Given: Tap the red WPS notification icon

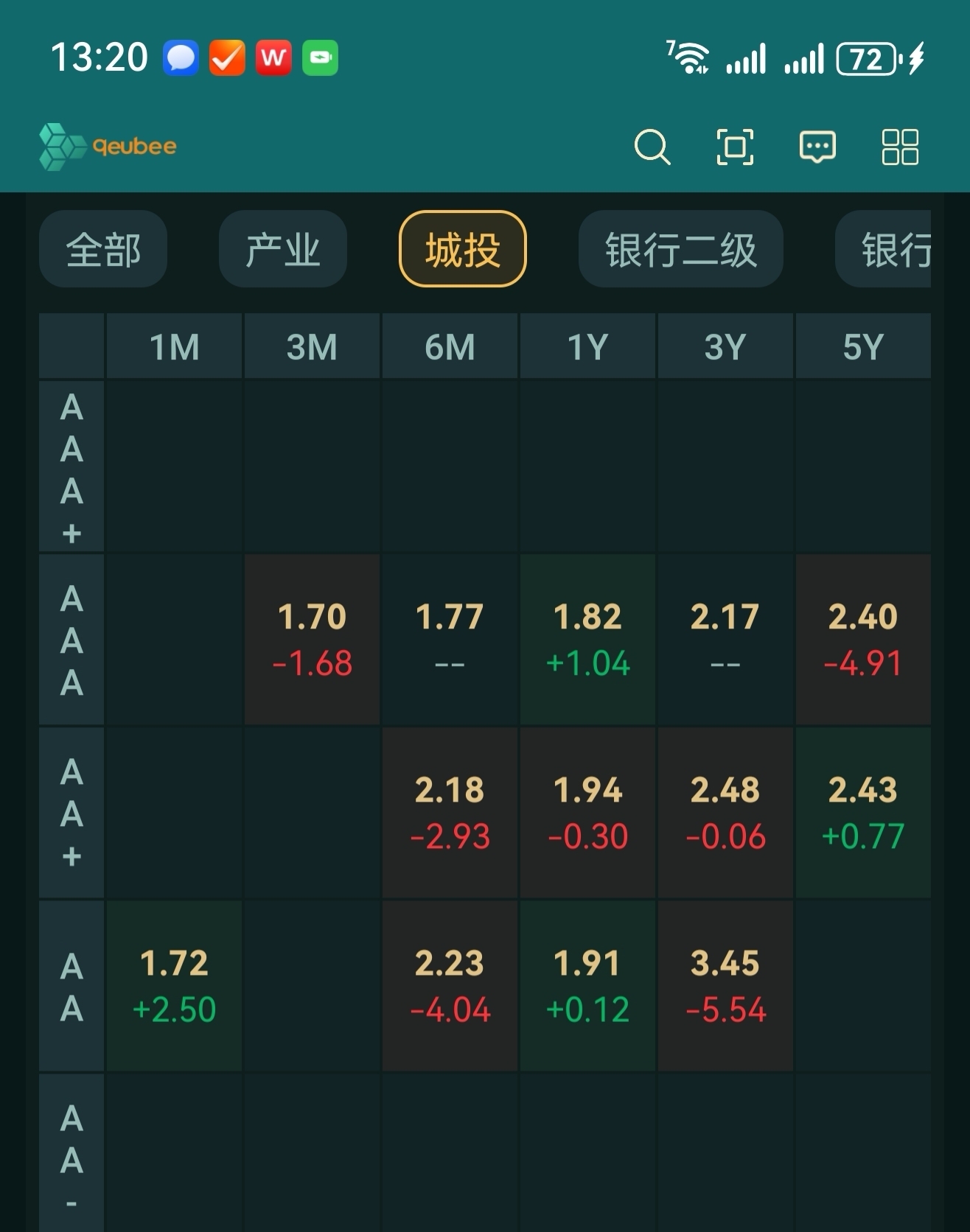Looking at the screenshot, I should tap(273, 57).
